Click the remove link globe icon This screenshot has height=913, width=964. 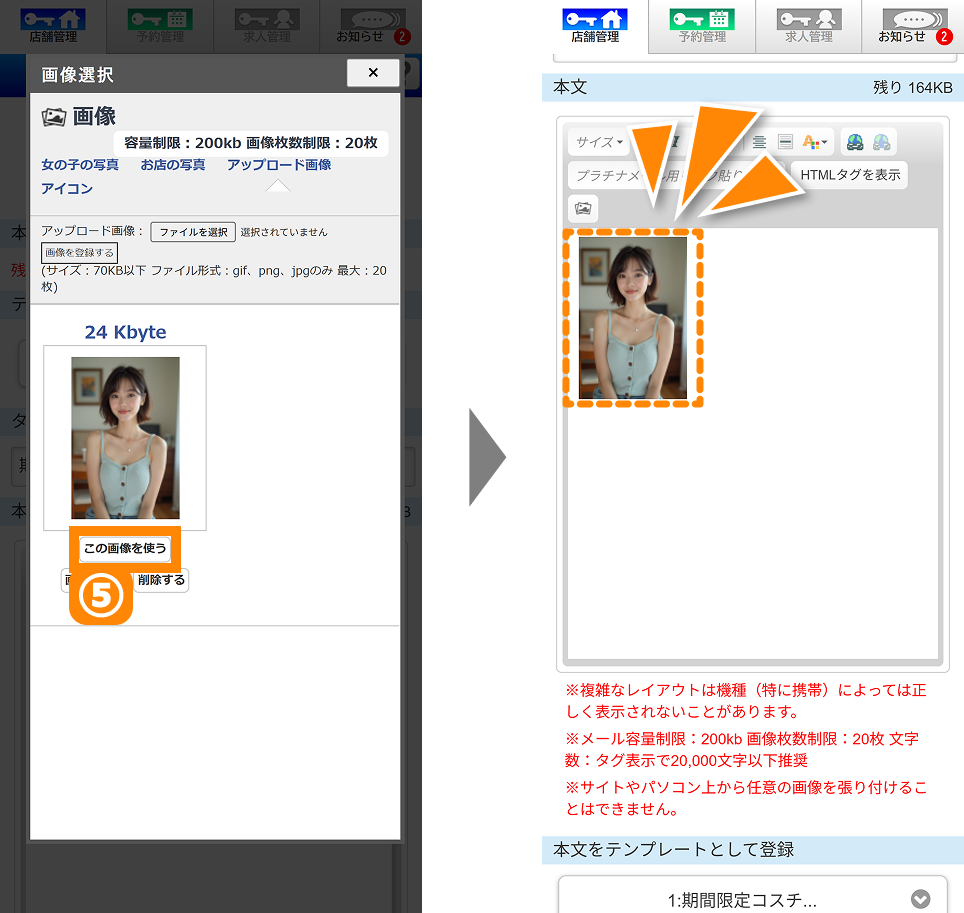point(881,142)
